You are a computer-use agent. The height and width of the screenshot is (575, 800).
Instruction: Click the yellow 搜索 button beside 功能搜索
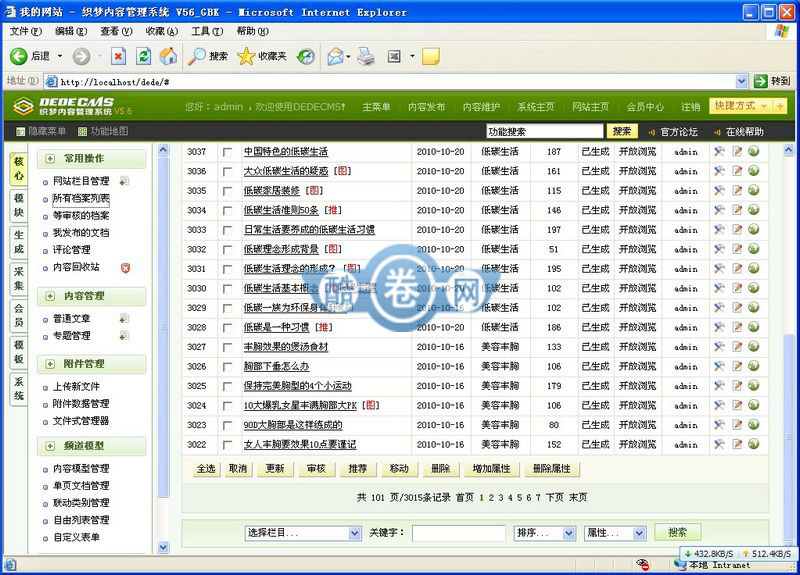coord(621,132)
